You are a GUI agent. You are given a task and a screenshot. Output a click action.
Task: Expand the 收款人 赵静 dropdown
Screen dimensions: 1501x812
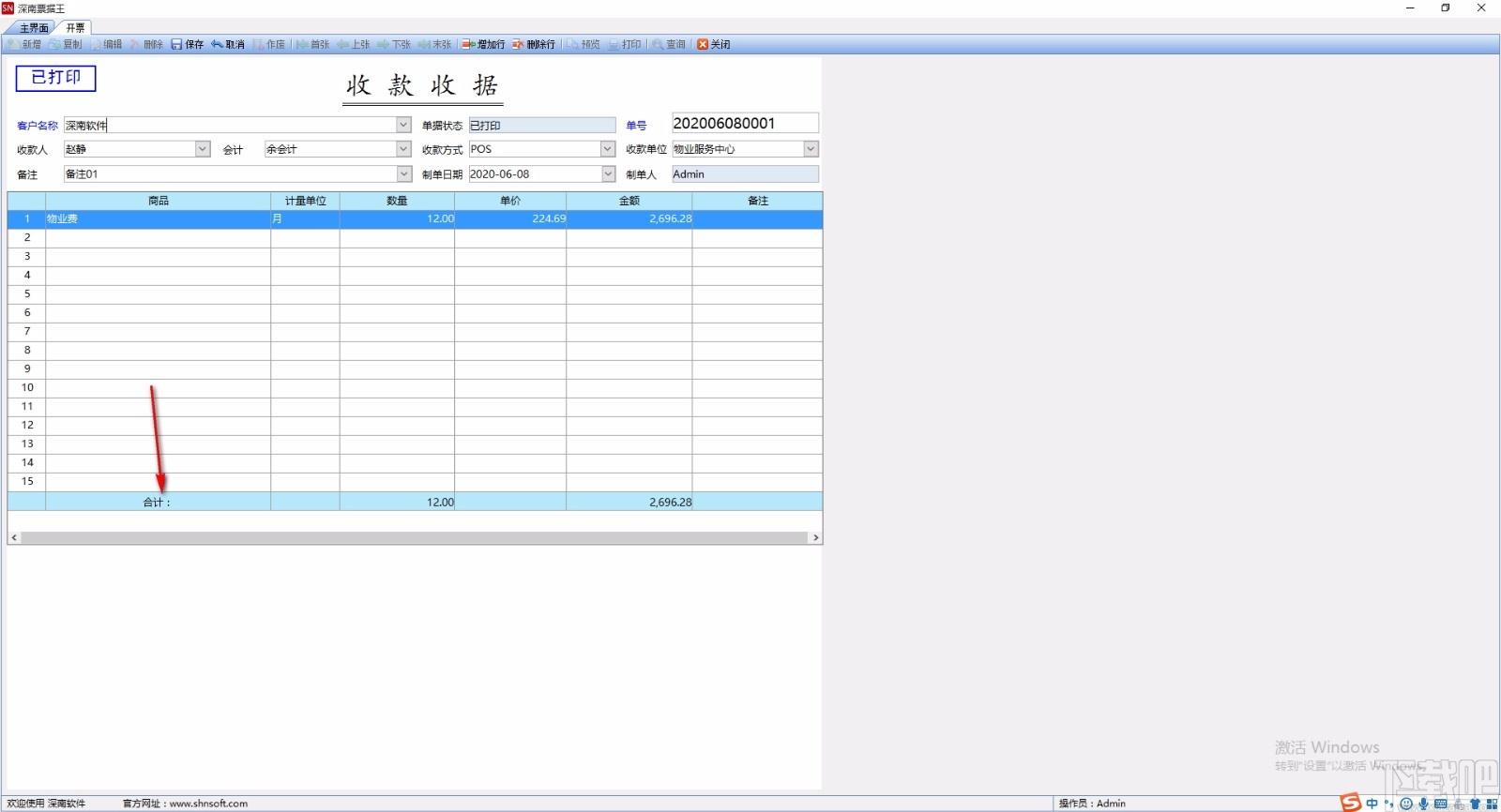click(203, 149)
